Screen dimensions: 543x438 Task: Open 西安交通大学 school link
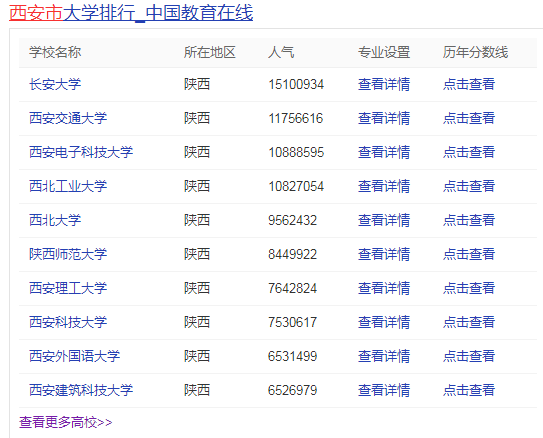(68, 118)
